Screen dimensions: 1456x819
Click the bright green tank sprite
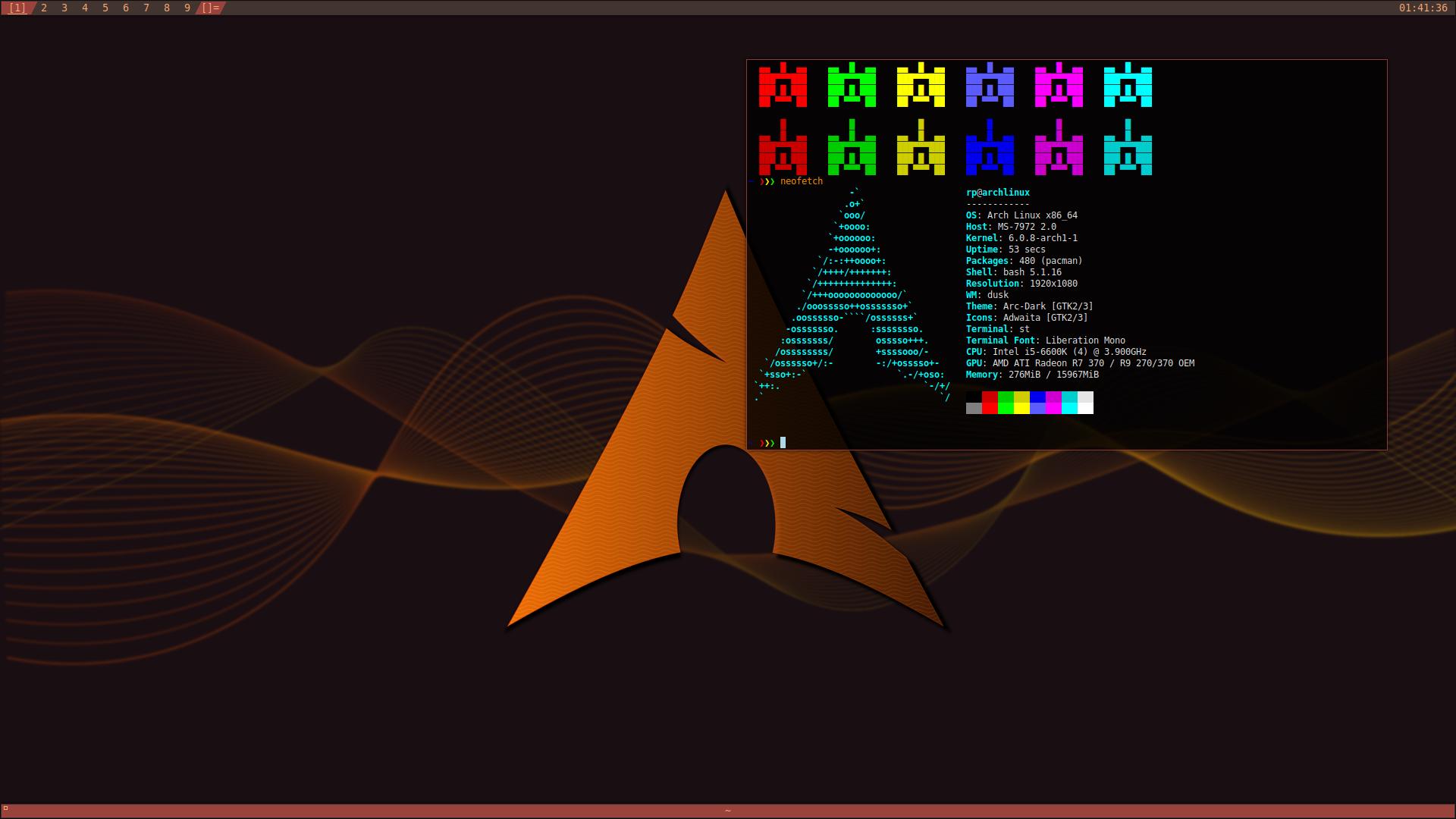pyautogui.click(x=852, y=84)
